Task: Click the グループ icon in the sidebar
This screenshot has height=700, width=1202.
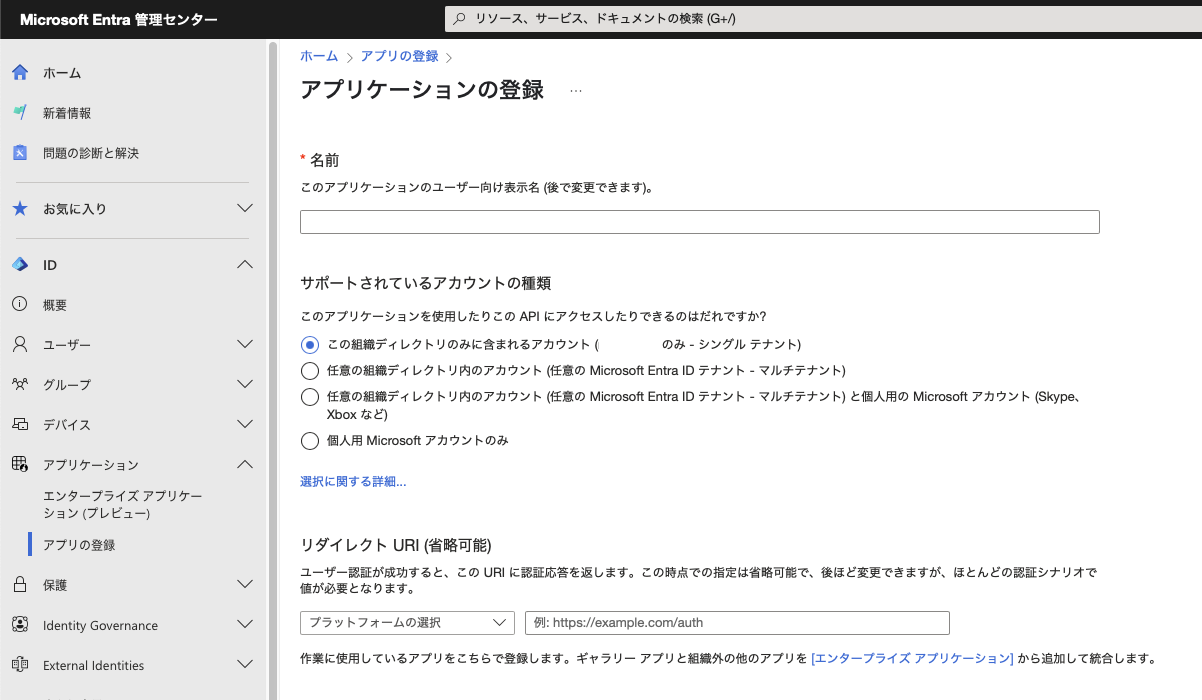Action: [19, 384]
